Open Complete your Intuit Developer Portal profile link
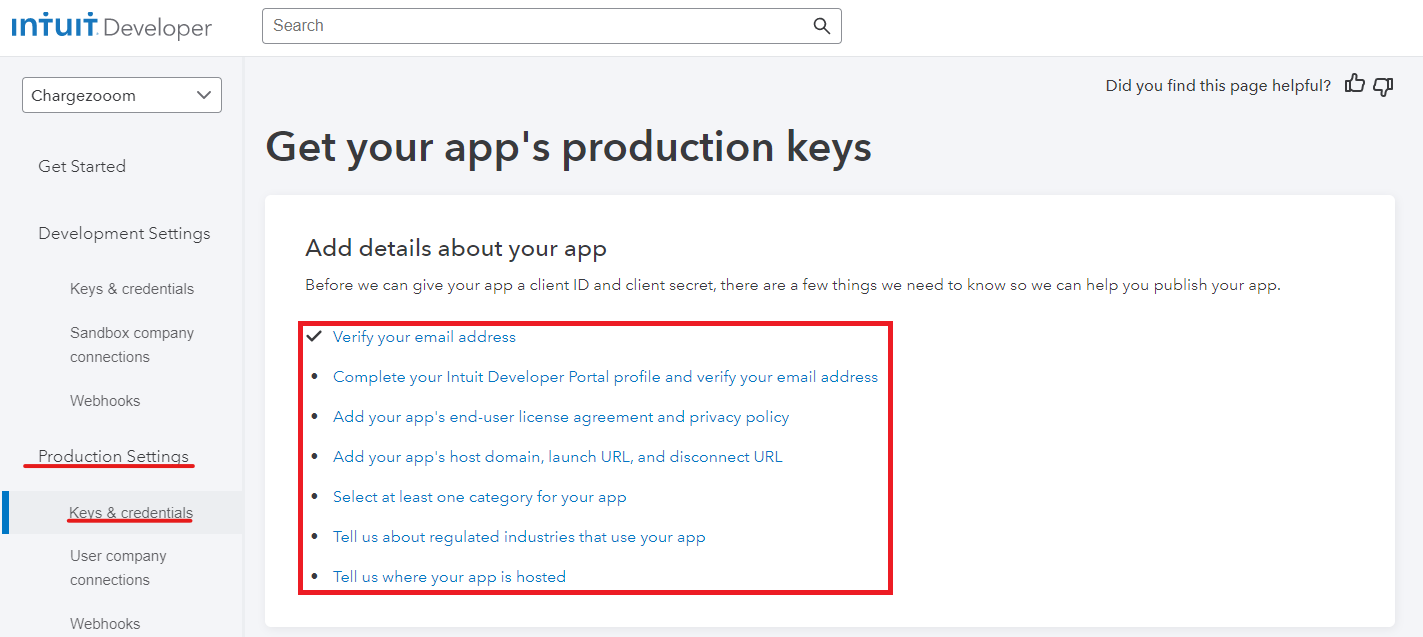This screenshot has height=637, width=1423. [605, 377]
